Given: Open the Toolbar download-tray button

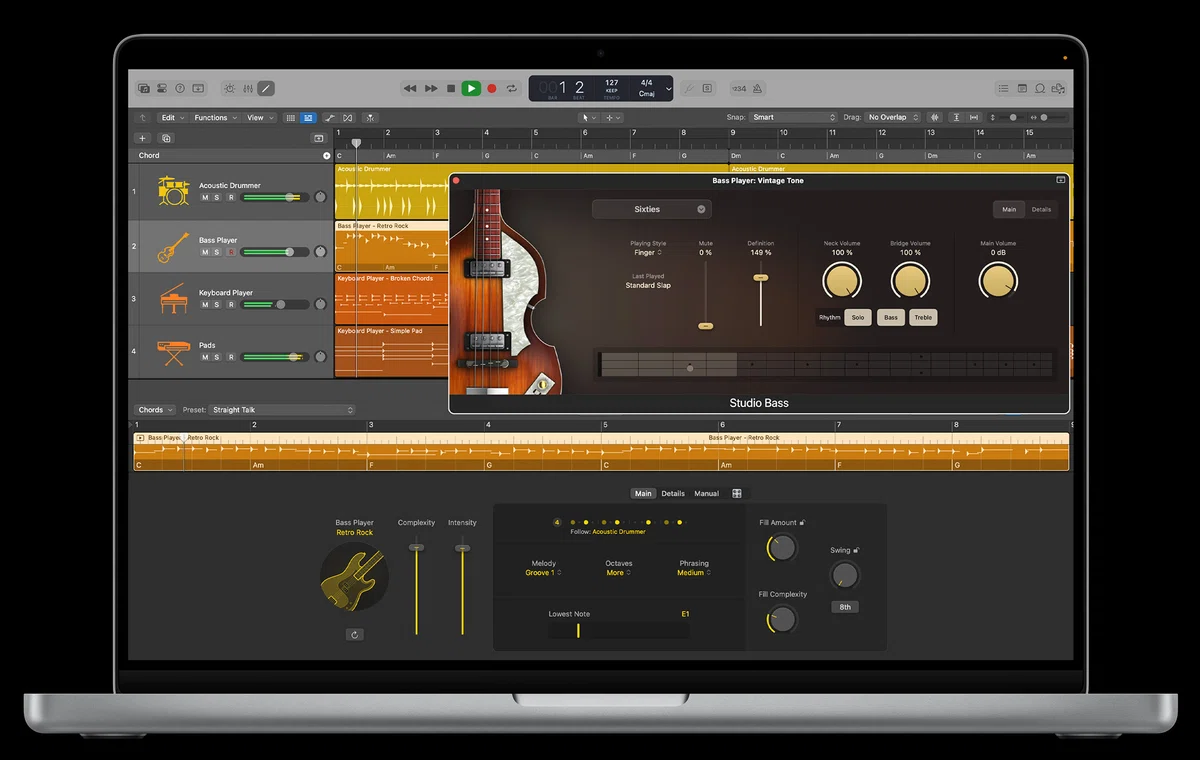Looking at the screenshot, I should coord(198,88).
